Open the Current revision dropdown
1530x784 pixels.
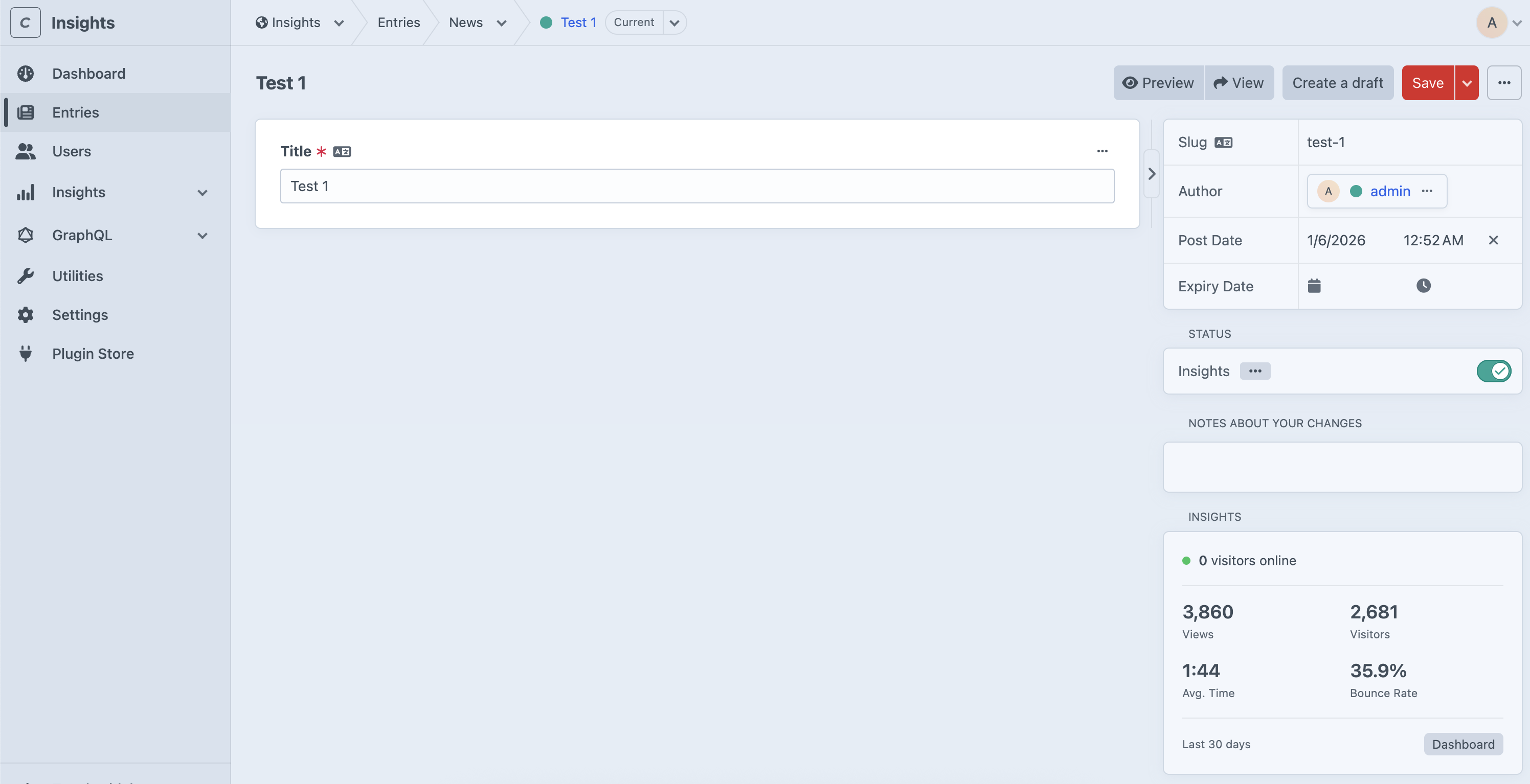pyautogui.click(x=674, y=22)
